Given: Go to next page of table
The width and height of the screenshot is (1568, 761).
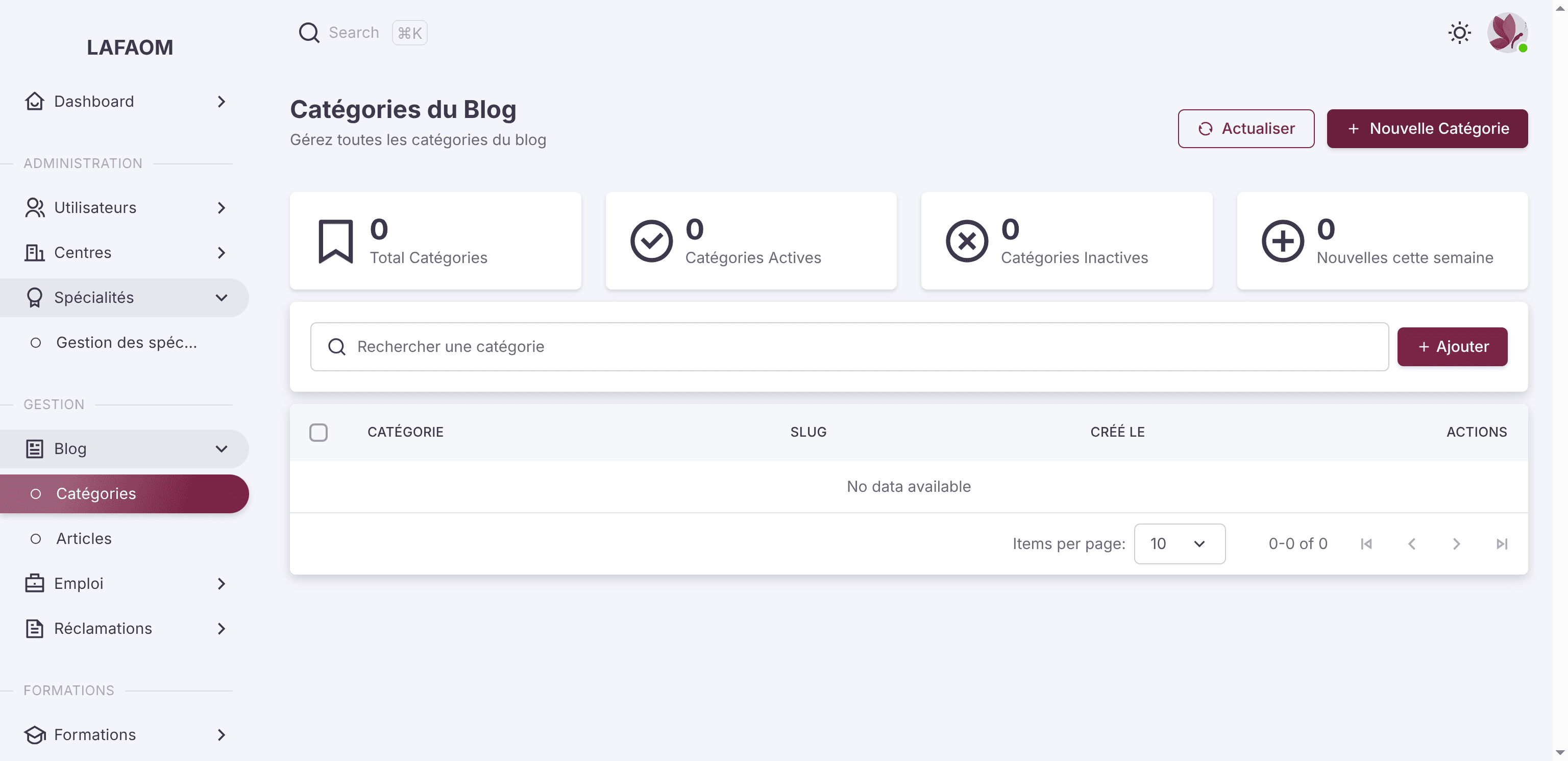Looking at the screenshot, I should (1456, 544).
